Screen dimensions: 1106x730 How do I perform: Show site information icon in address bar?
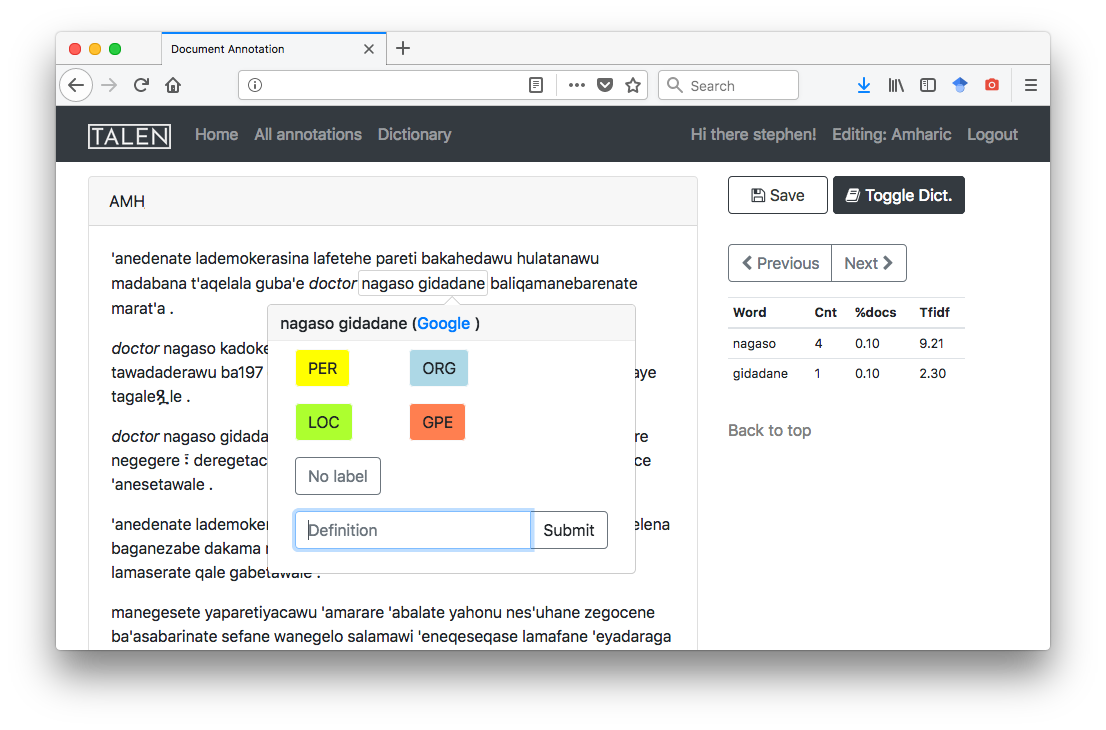(x=255, y=85)
